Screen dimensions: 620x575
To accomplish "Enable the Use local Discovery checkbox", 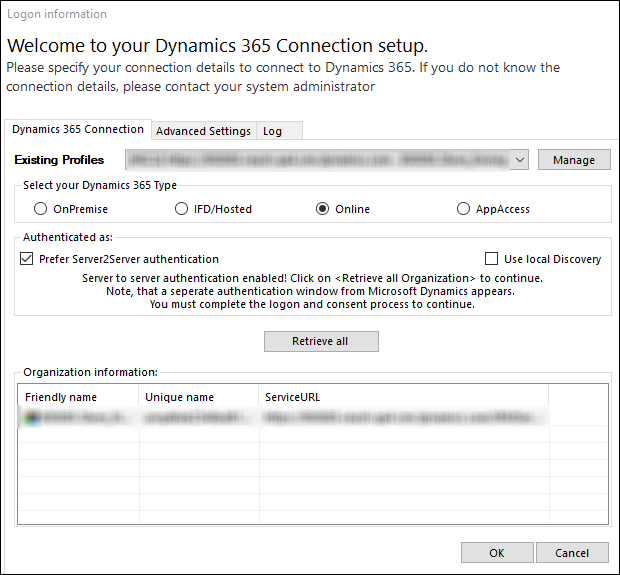I will [491, 259].
